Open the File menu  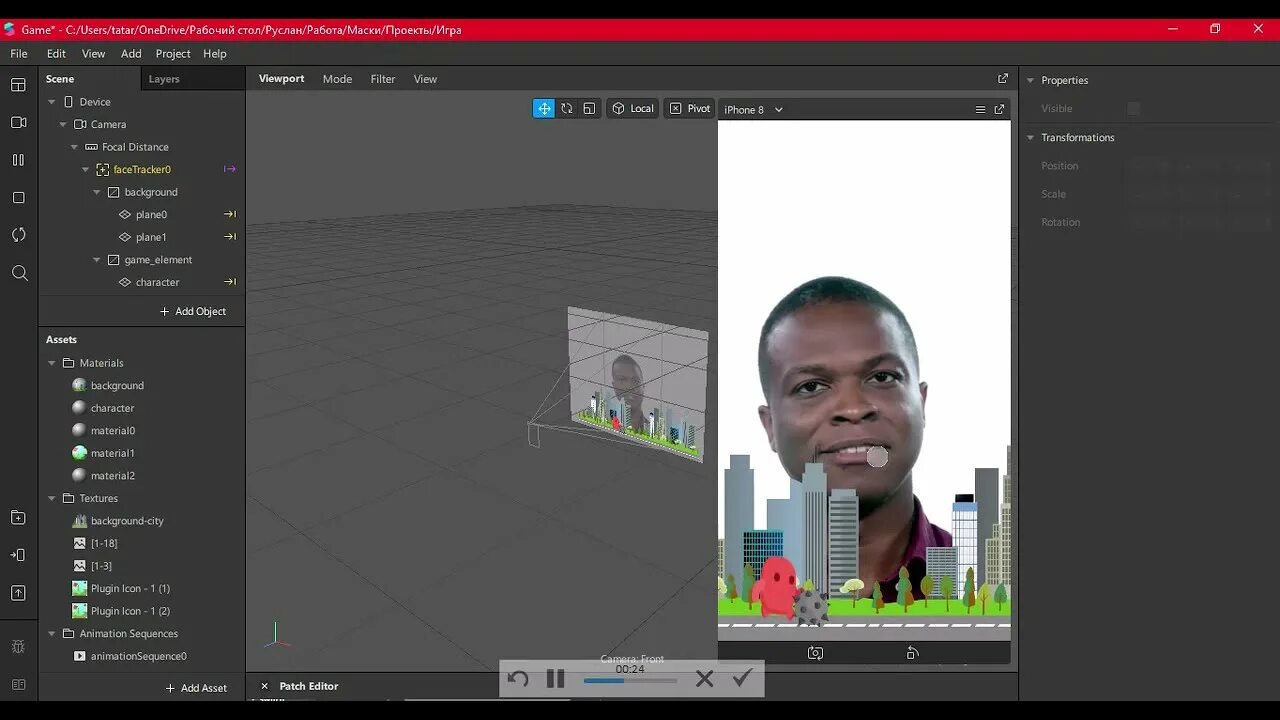point(19,53)
